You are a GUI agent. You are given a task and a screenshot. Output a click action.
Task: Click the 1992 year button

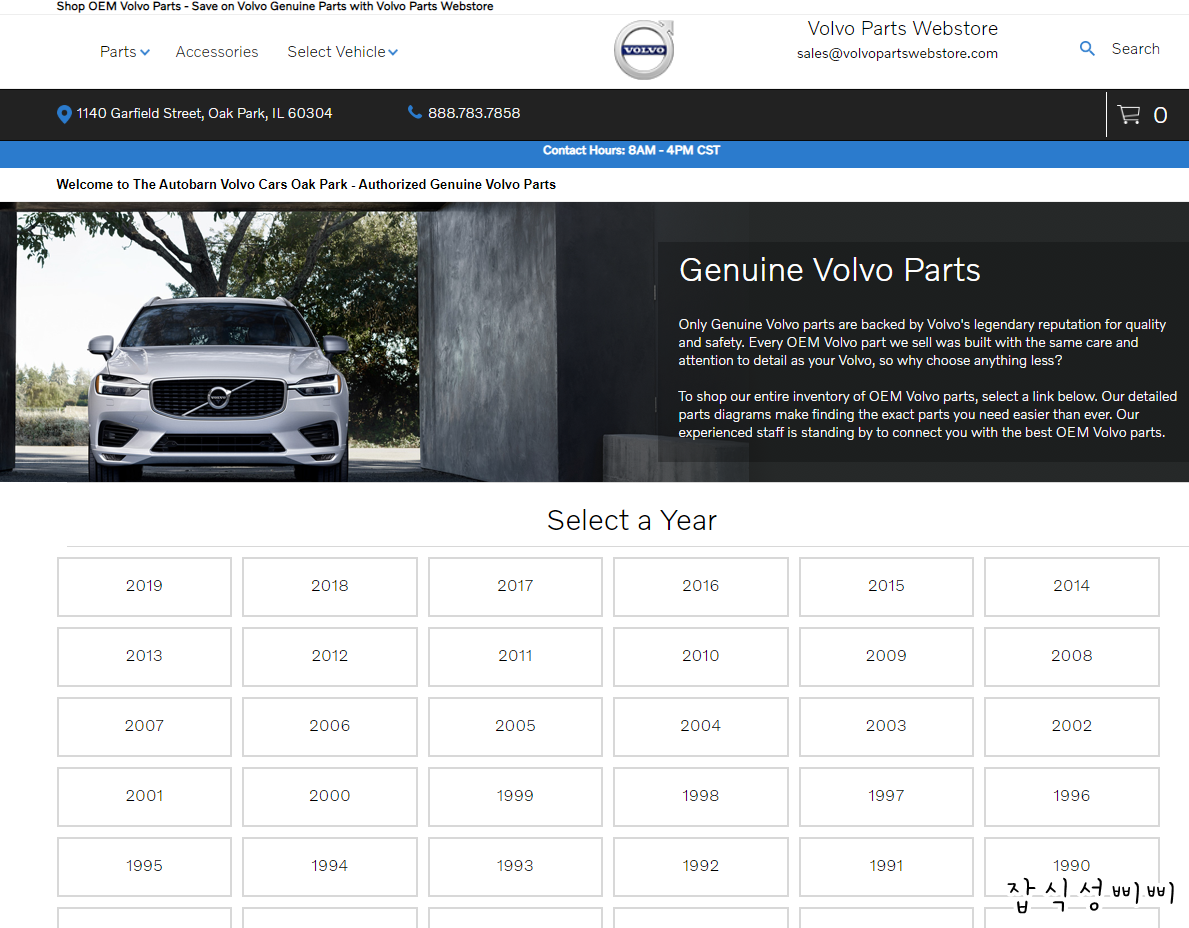[701, 866]
